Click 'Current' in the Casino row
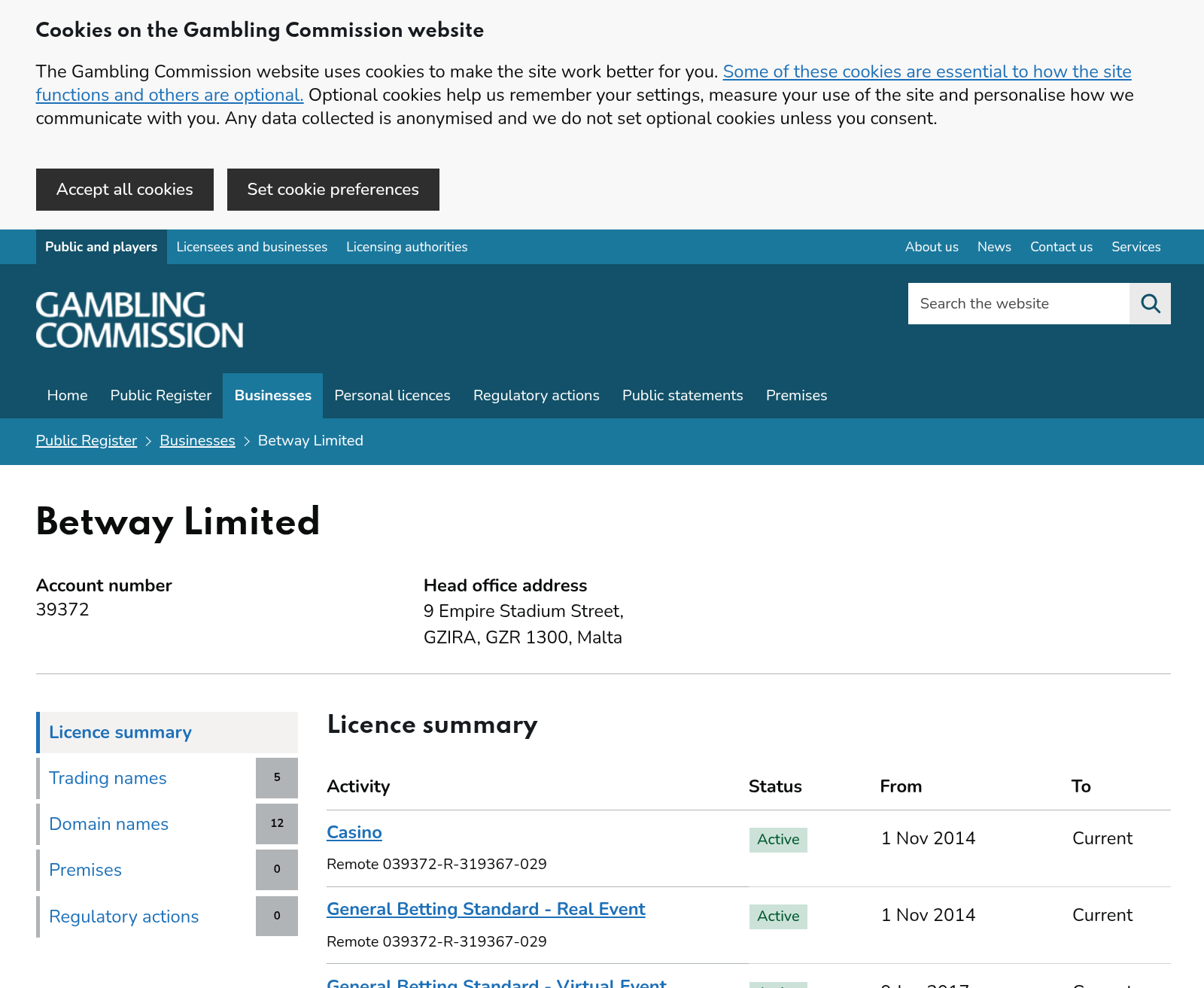This screenshot has width=1204, height=988. pos(1102,839)
